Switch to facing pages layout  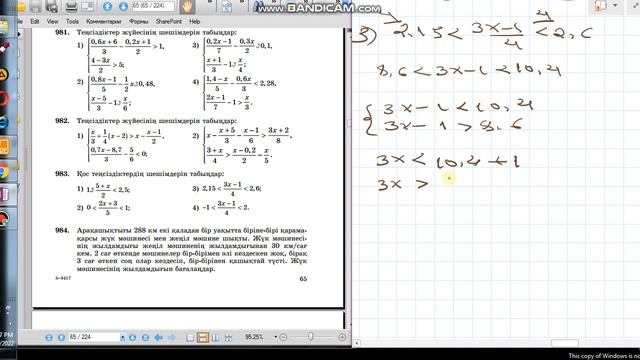pyautogui.click(x=216, y=338)
